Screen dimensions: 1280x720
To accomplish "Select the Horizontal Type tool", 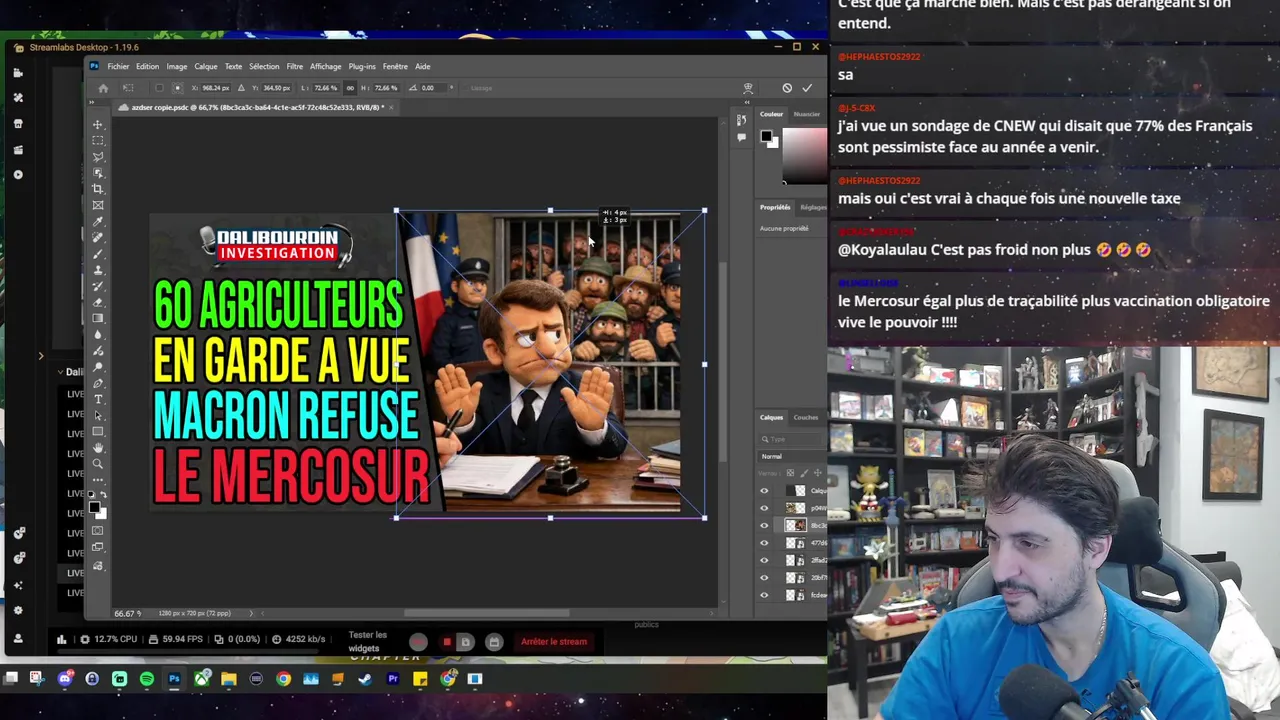I will (x=98, y=399).
